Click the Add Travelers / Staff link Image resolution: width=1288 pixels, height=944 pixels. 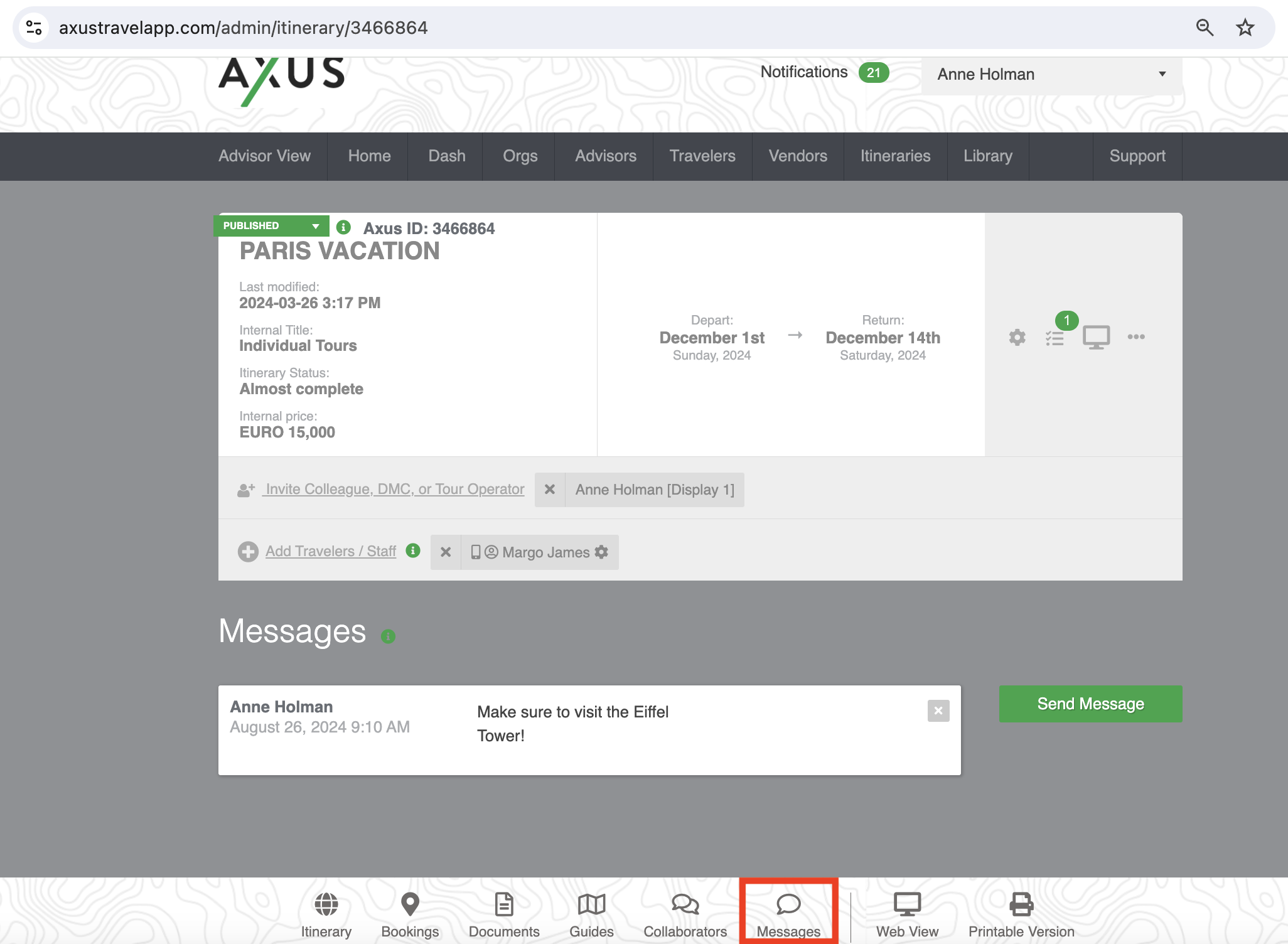pos(331,551)
